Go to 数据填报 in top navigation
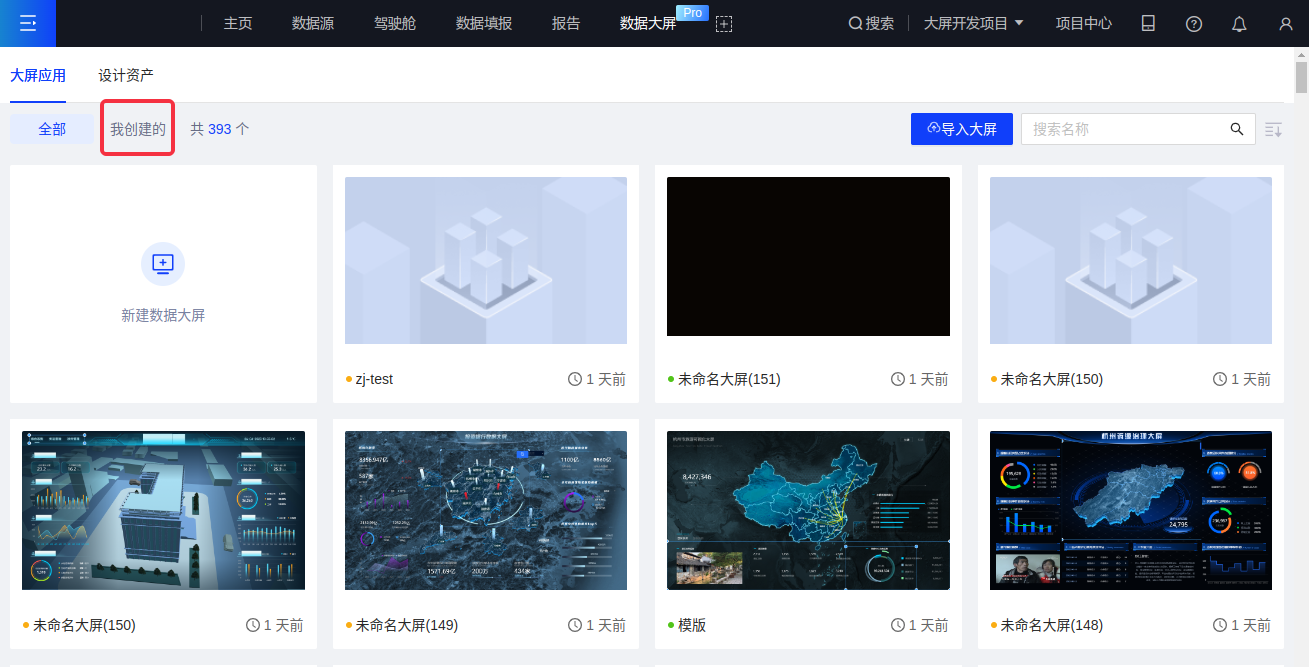 [x=484, y=23]
